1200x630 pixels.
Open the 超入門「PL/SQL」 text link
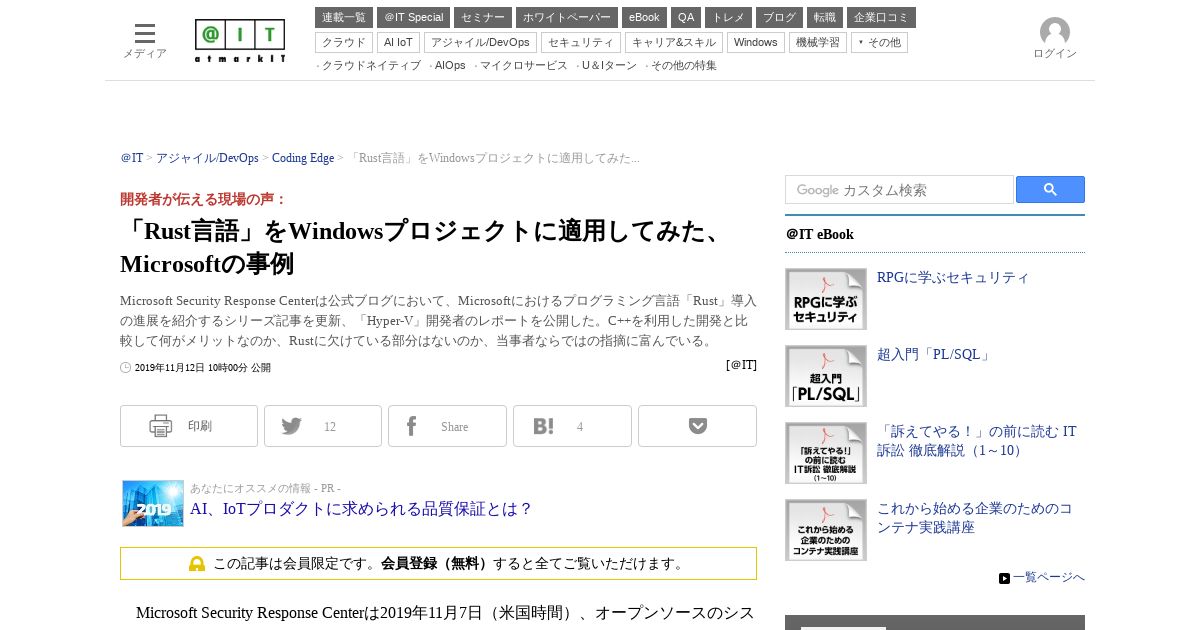(x=935, y=355)
